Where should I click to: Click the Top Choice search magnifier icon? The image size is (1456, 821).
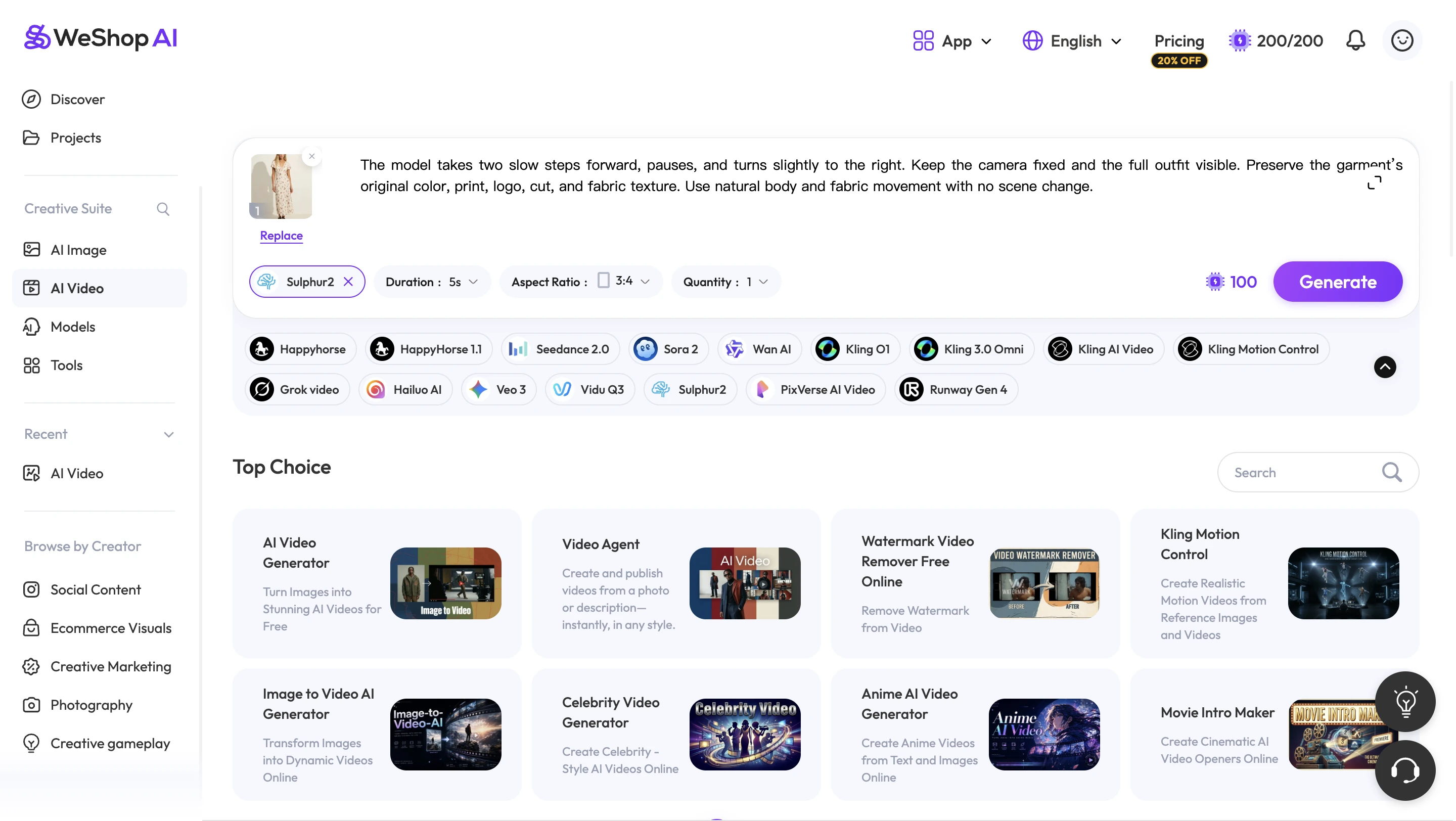point(1392,472)
